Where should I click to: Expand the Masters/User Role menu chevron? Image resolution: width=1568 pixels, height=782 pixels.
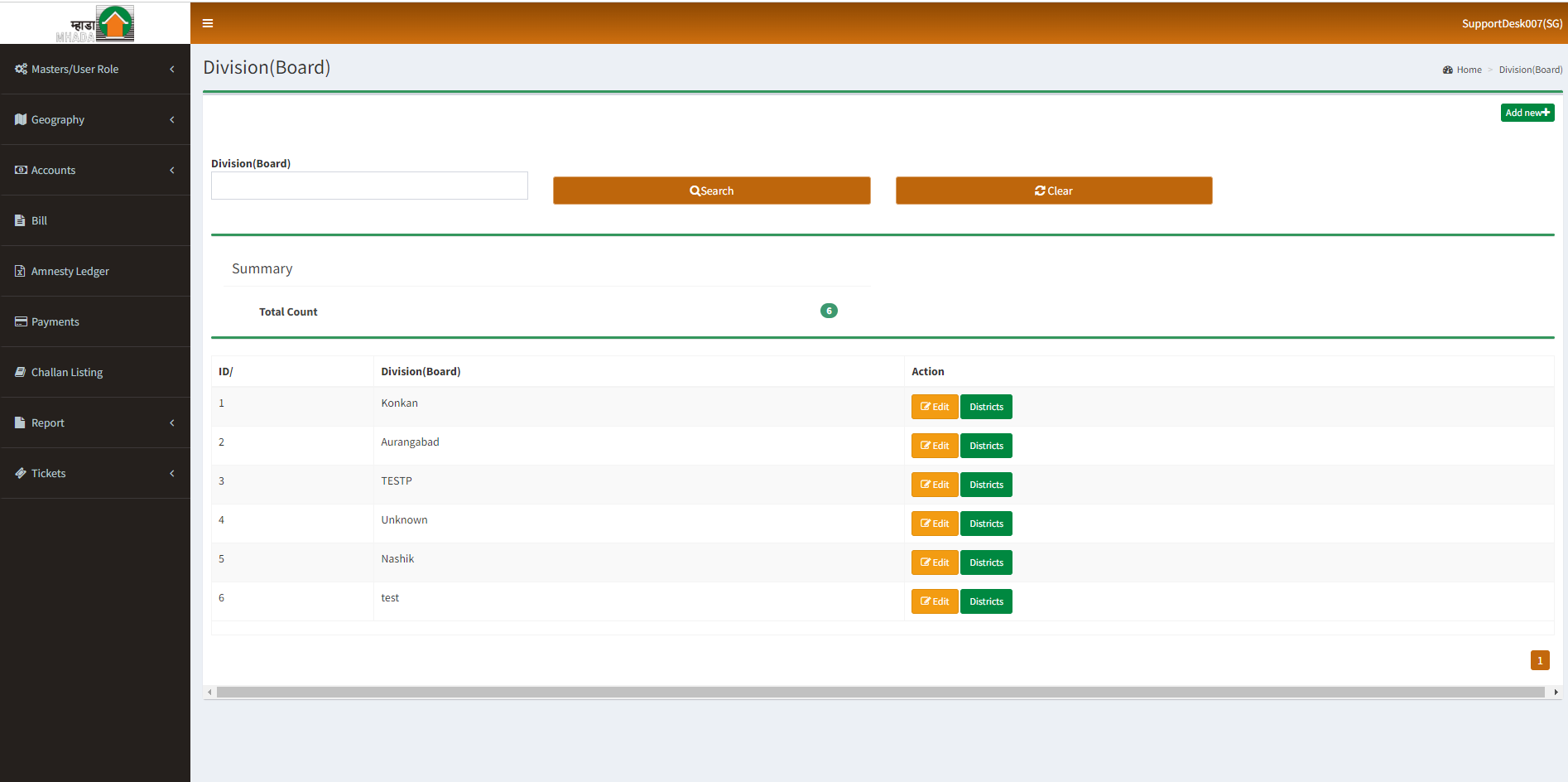coord(172,69)
